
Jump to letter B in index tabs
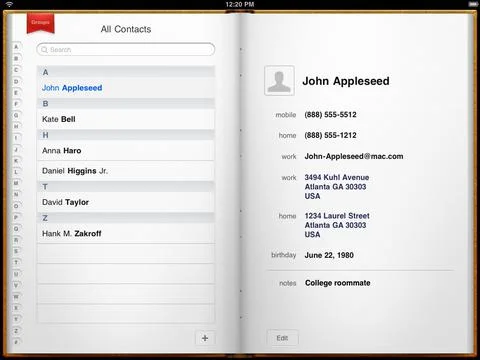click(16, 58)
